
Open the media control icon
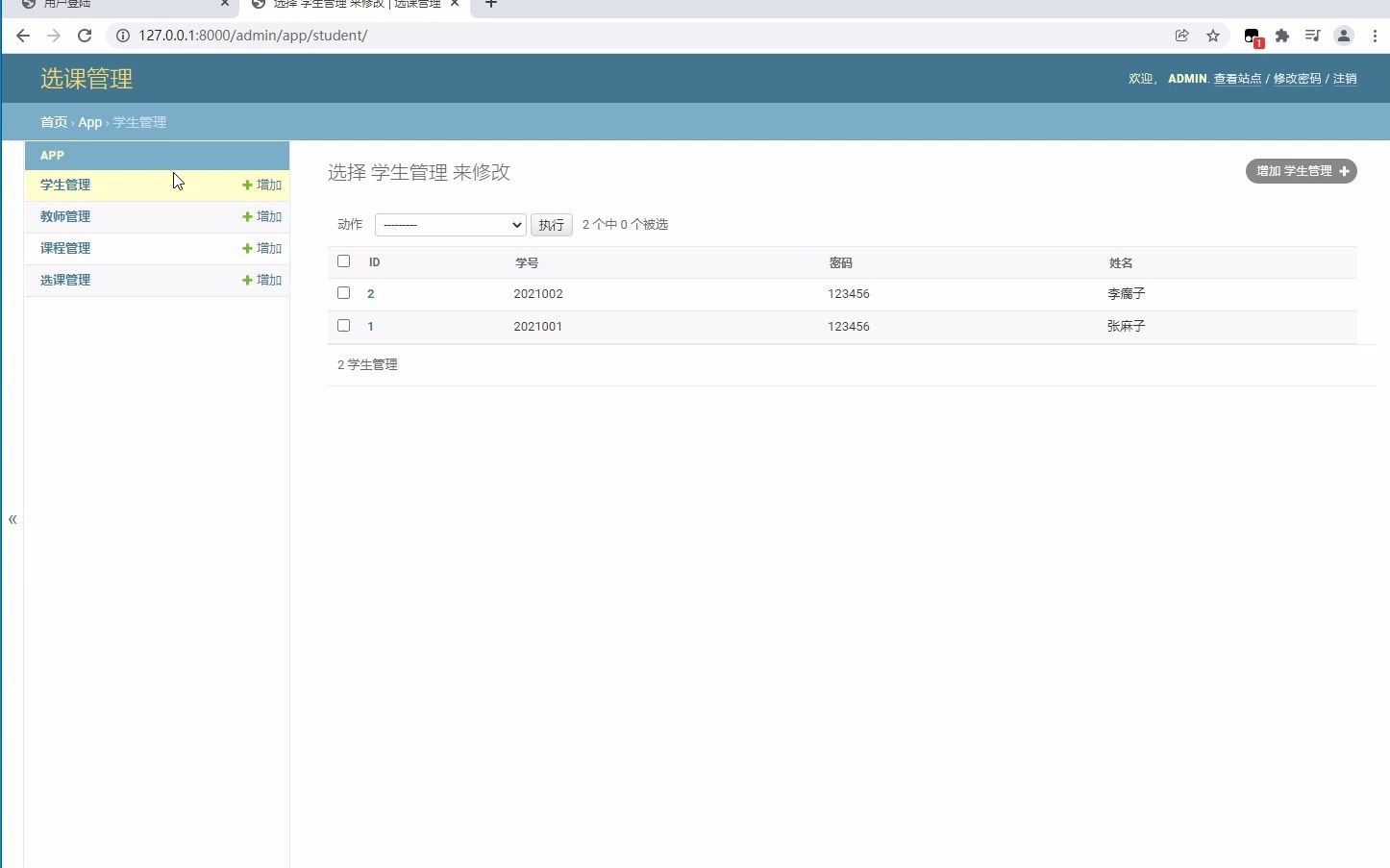[1313, 36]
